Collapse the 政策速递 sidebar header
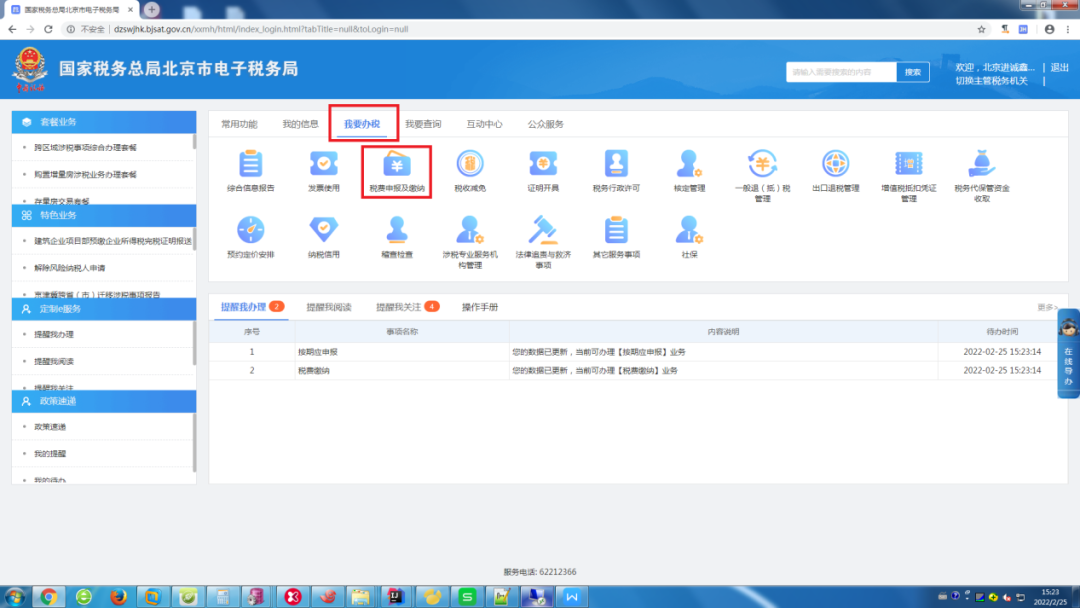Screen dimensions: 1080x608 click(x=104, y=401)
